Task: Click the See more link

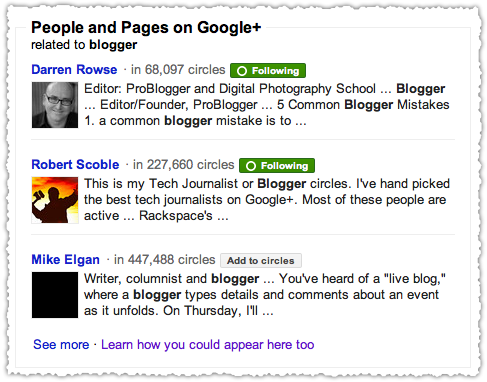Action: click(x=61, y=345)
